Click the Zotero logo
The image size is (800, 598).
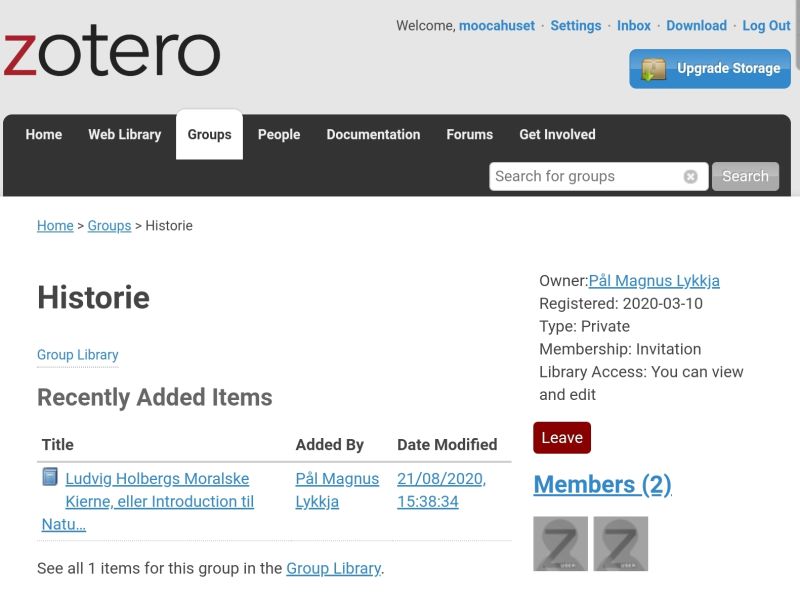112,51
